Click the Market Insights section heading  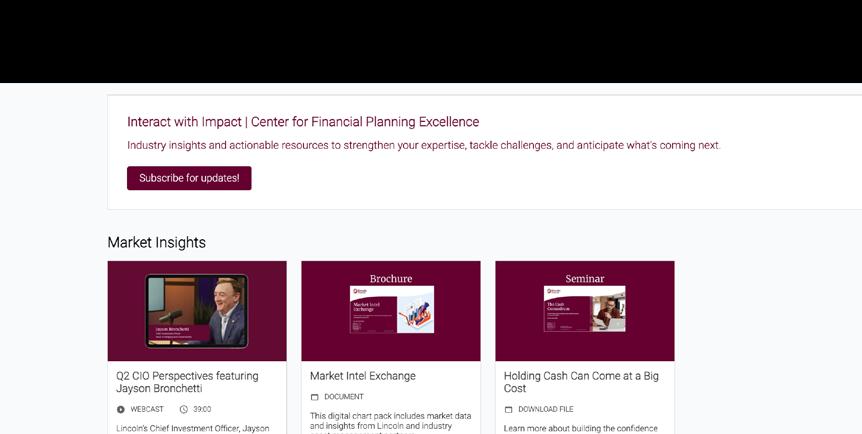tap(156, 242)
